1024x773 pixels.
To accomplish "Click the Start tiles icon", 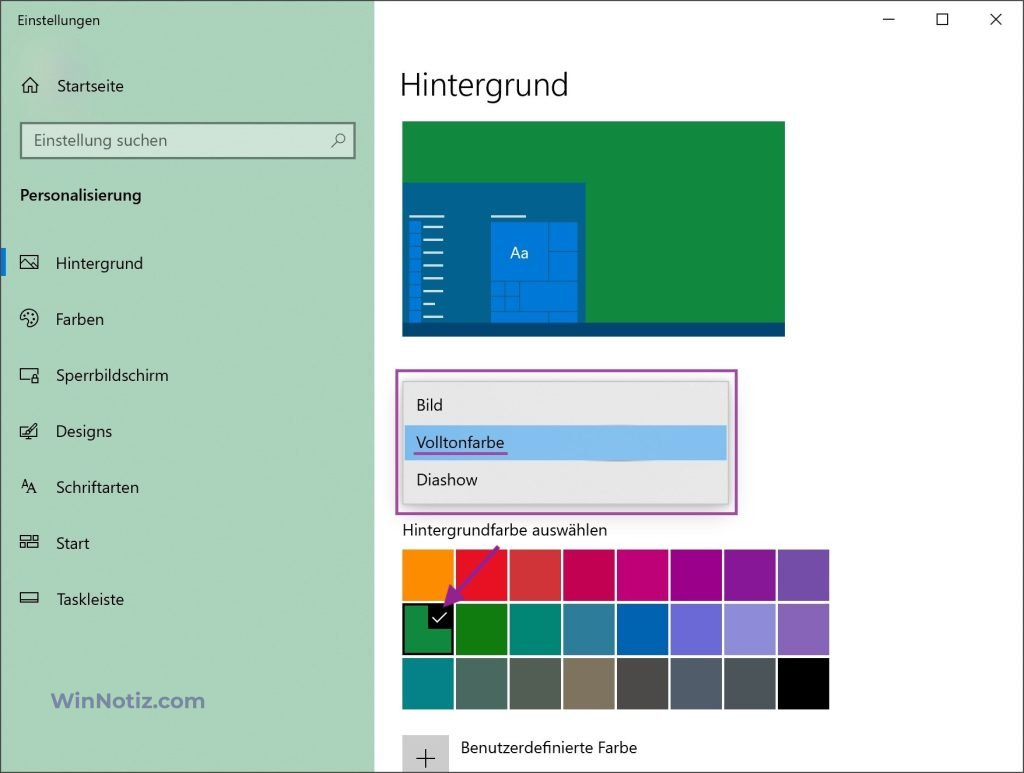I will pos(31,543).
